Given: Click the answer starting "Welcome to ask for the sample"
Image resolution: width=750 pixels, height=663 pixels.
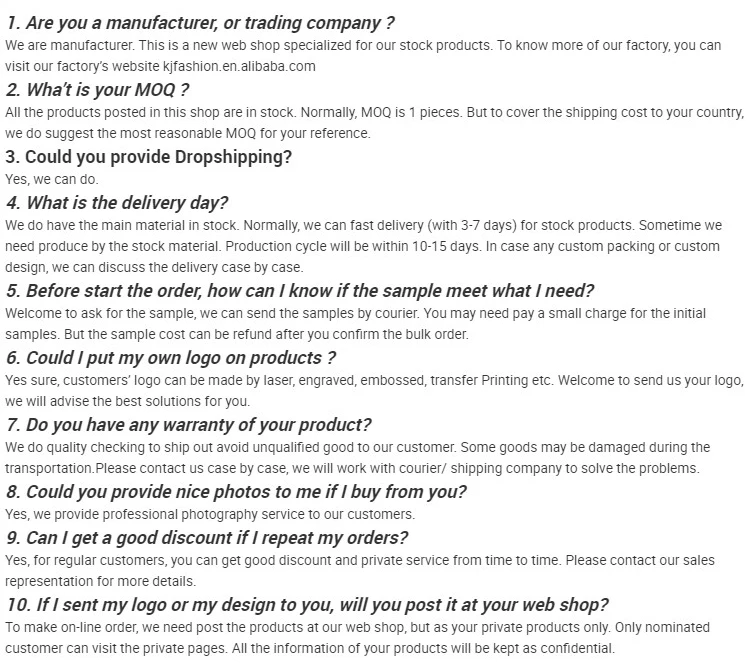Looking at the screenshot, I should [x=362, y=314].
